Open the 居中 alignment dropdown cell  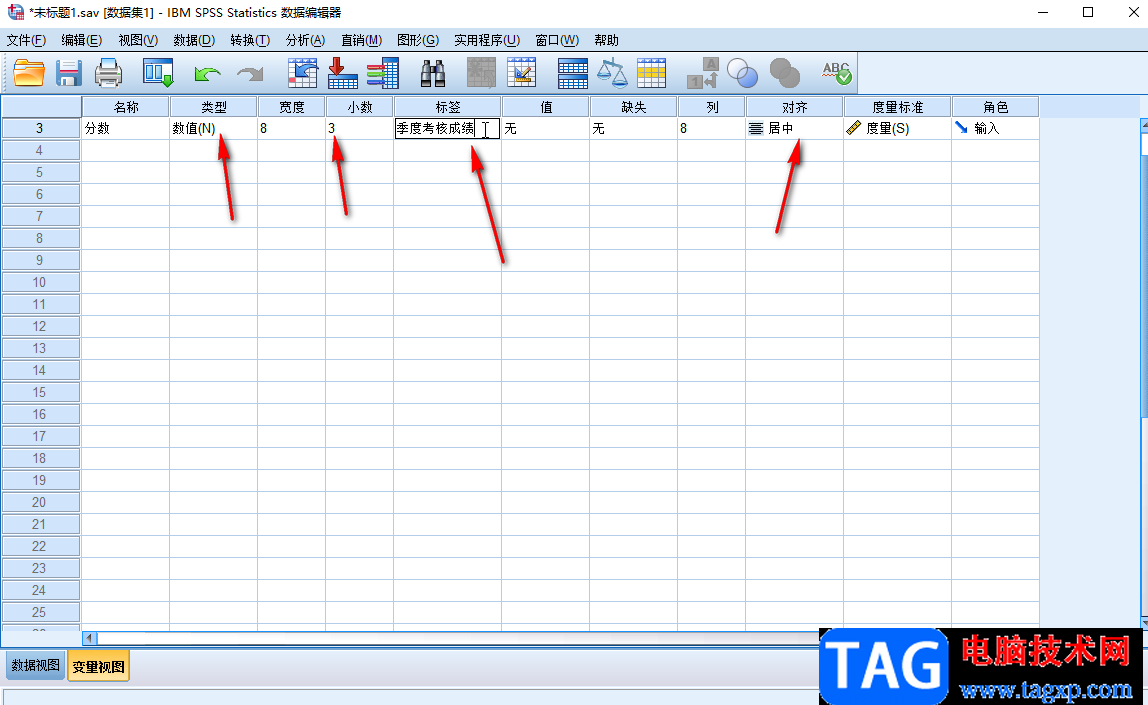[x=794, y=128]
